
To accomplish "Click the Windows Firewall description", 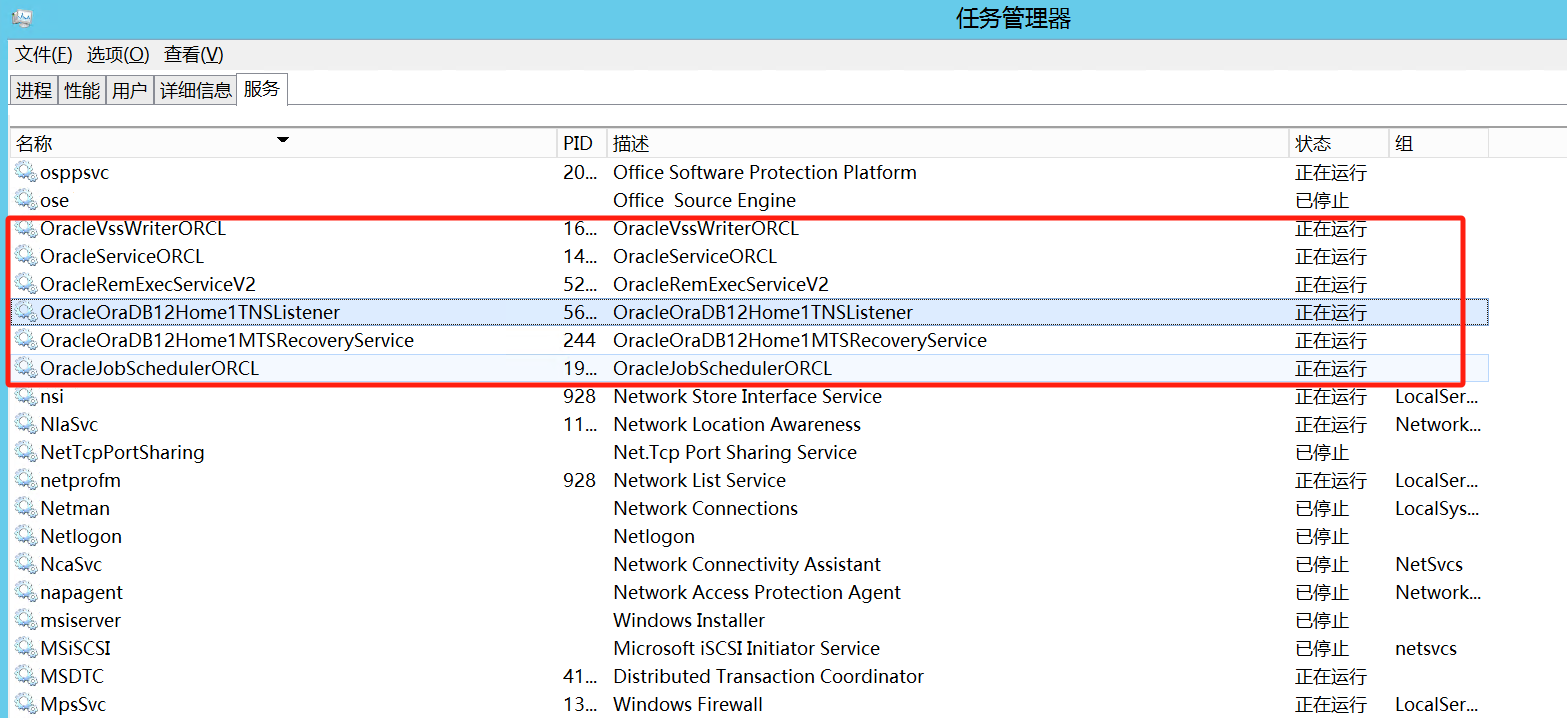I will tap(688, 704).
